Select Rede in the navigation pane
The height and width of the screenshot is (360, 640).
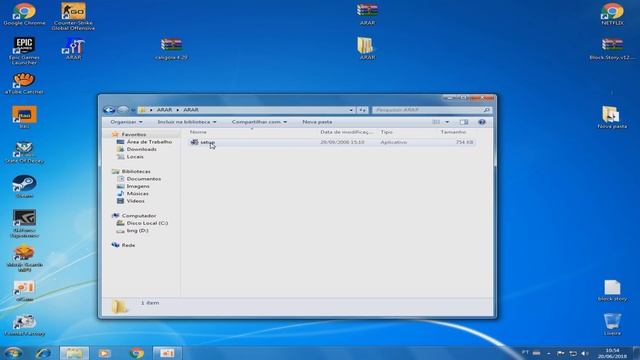pos(128,245)
